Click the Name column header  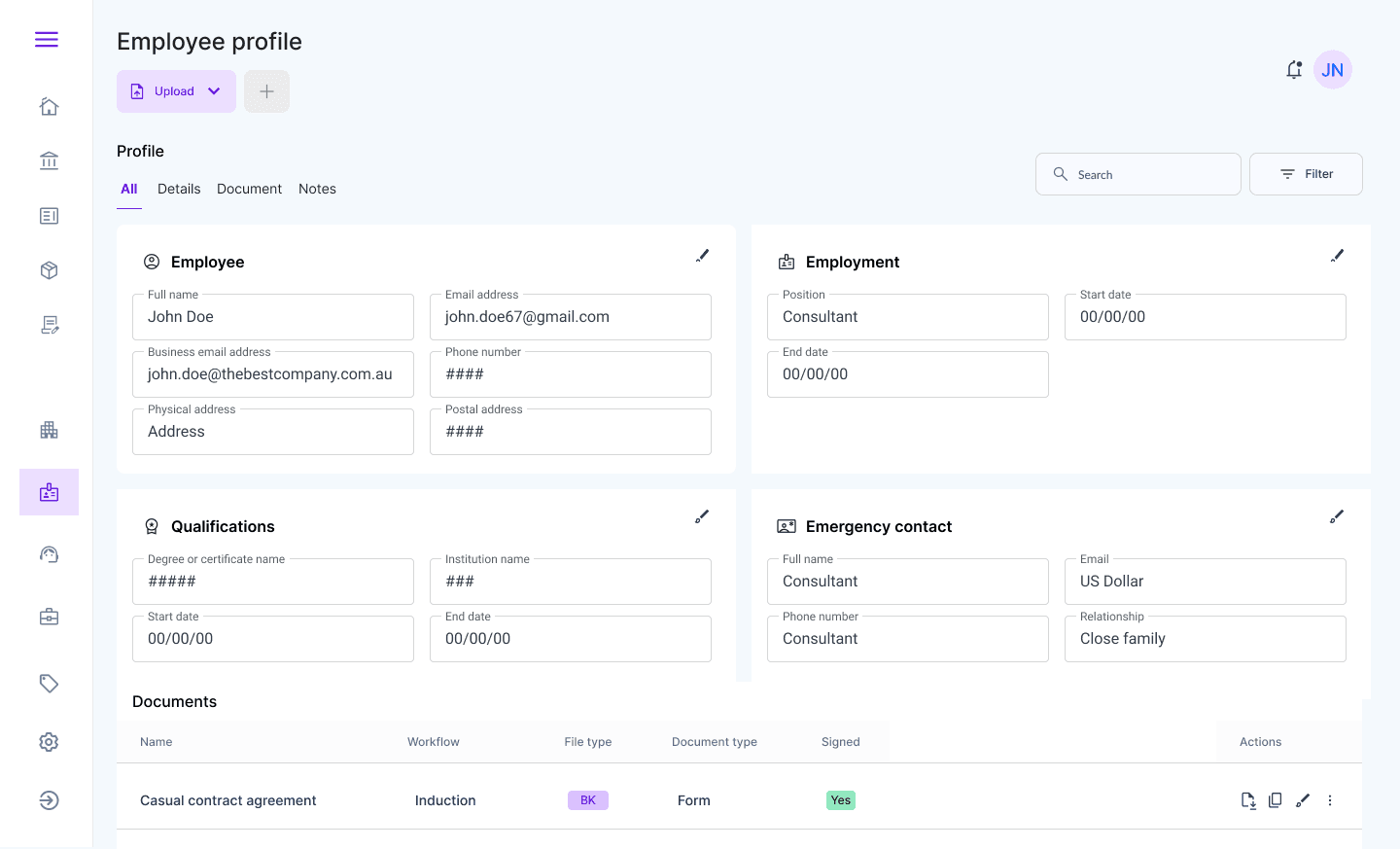click(x=156, y=742)
